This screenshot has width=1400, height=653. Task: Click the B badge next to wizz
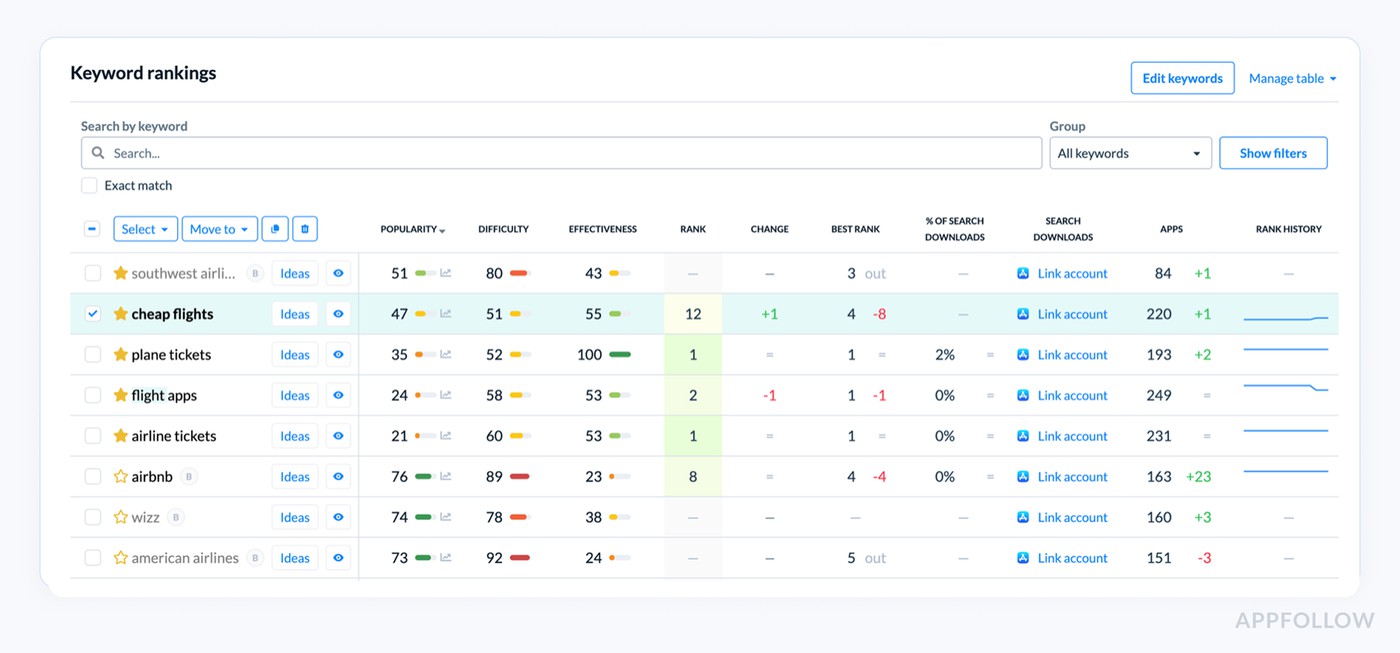(x=176, y=517)
